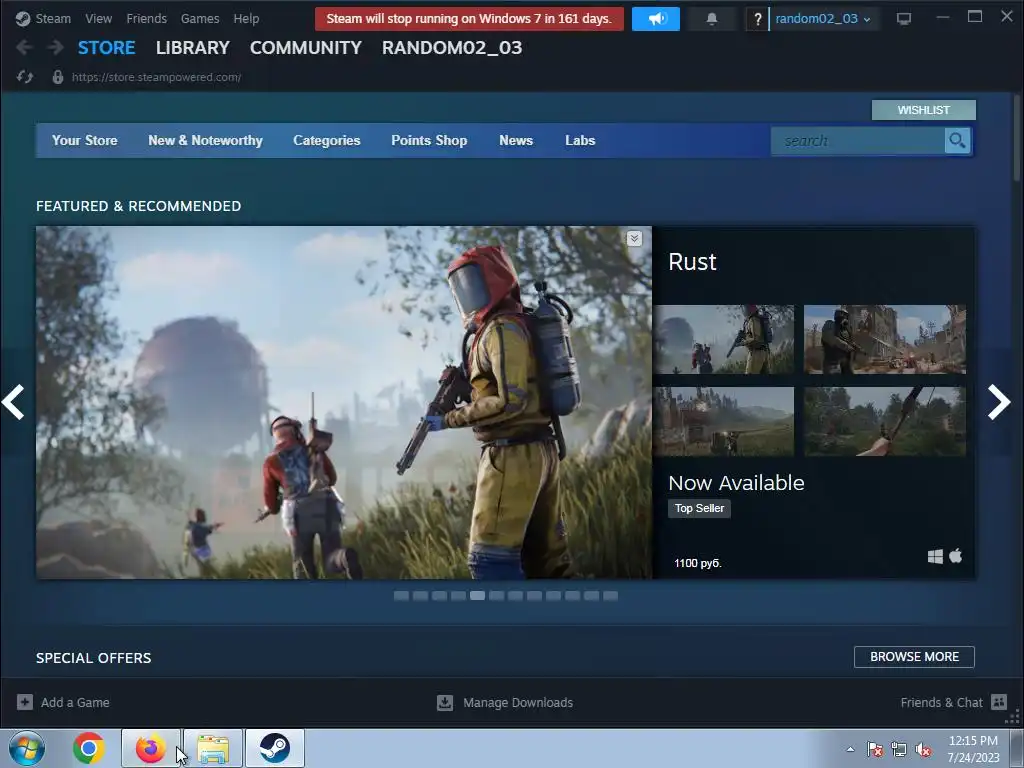Click the store page vertical scrollbar

pos(1017,137)
